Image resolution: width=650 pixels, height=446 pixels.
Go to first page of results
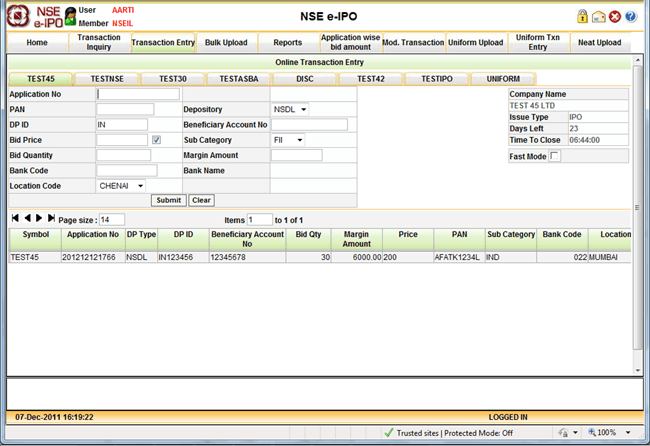15,218
